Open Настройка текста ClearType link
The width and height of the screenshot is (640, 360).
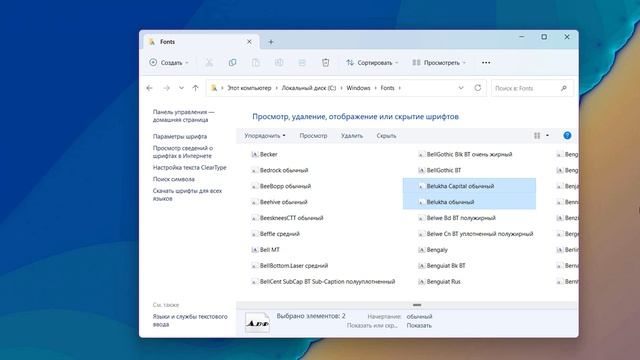pyautogui.click(x=189, y=167)
